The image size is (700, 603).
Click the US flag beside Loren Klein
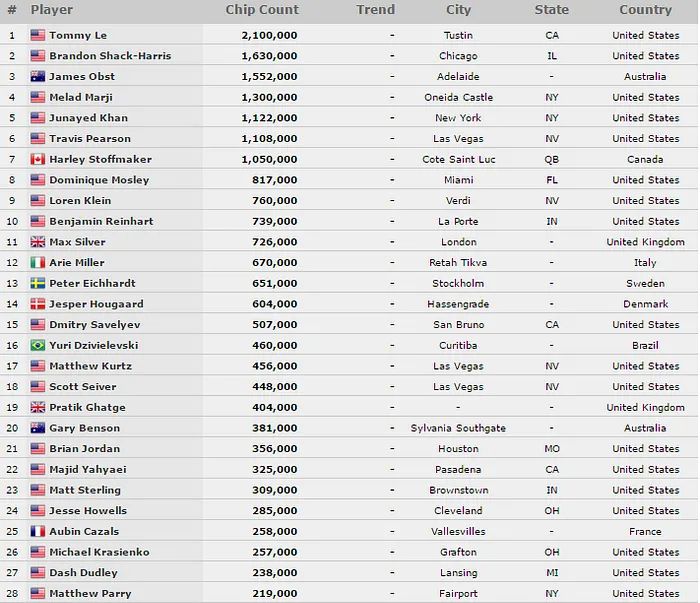(38, 200)
